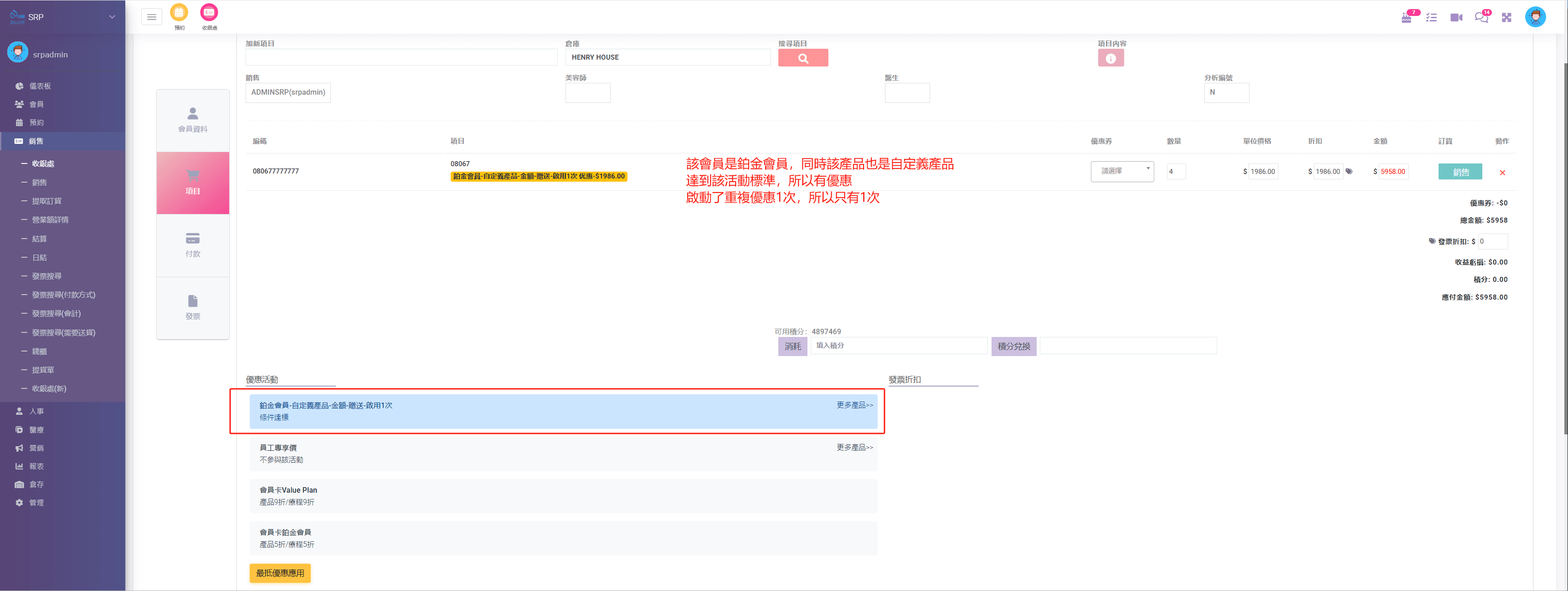This screenshot has height=591, width=1568.
Task: Open the chat messages icon in header
Action: point(1481,18)
